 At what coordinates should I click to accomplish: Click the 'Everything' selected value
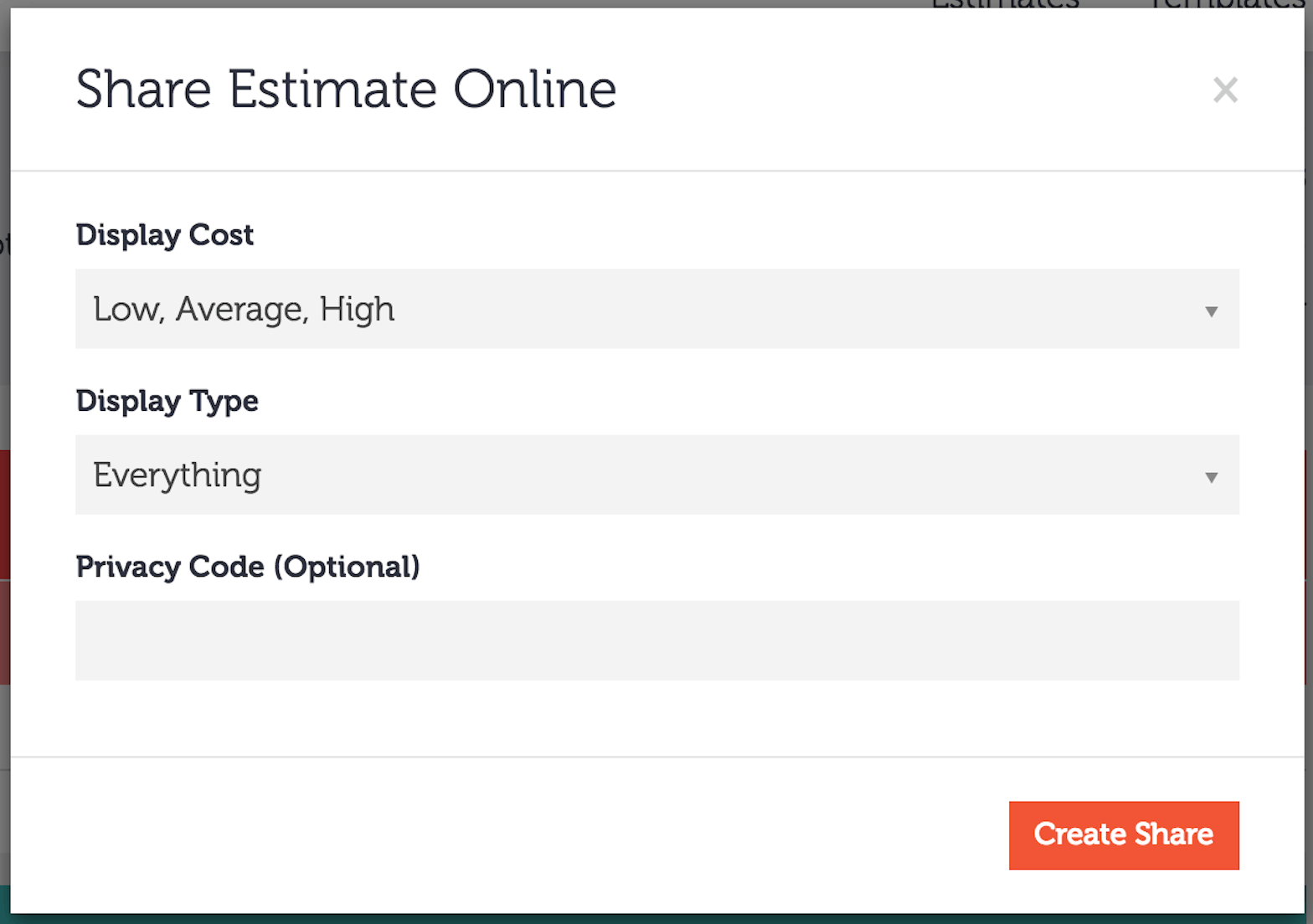click(178, 475)
